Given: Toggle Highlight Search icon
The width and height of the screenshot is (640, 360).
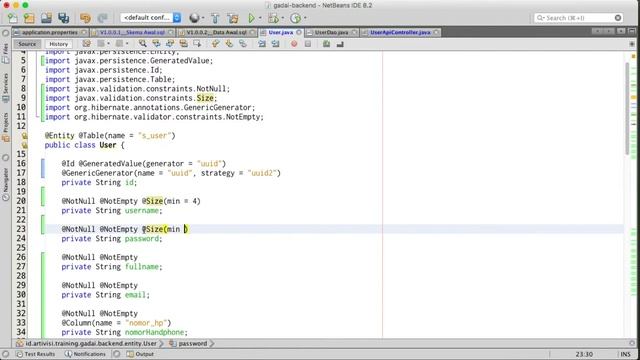Looking at the screenshot, I should (x=184, y=44).
